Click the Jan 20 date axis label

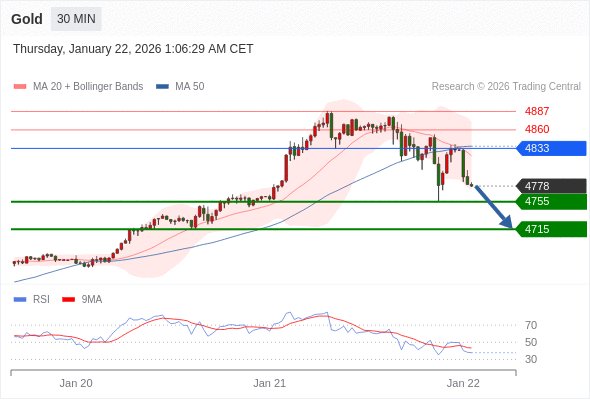76,383
